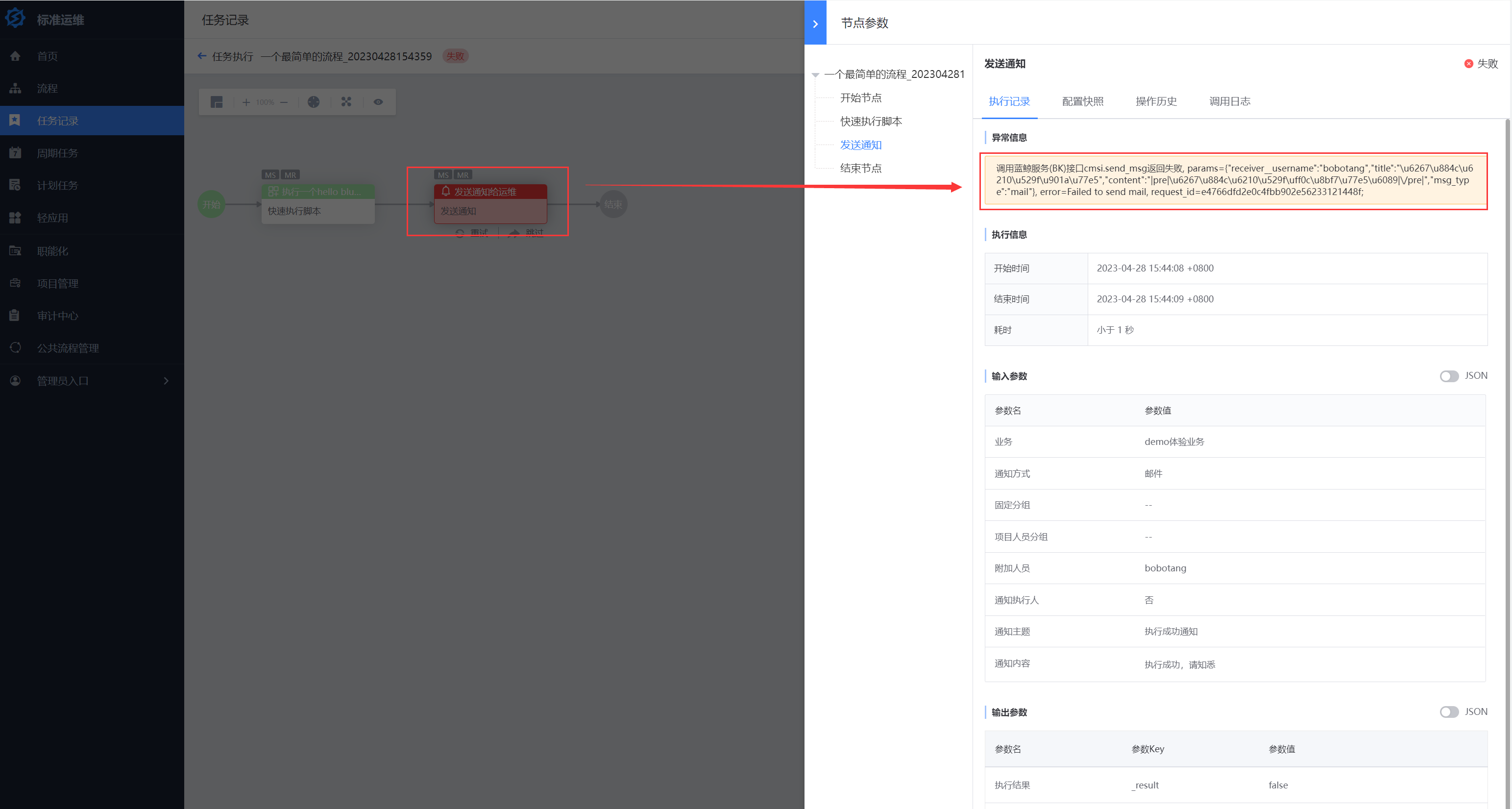Collapse the 节点参数 panel with the blue arrow
The height and width of the screenshot is (809, 1512).
click(x=815, y=23)
